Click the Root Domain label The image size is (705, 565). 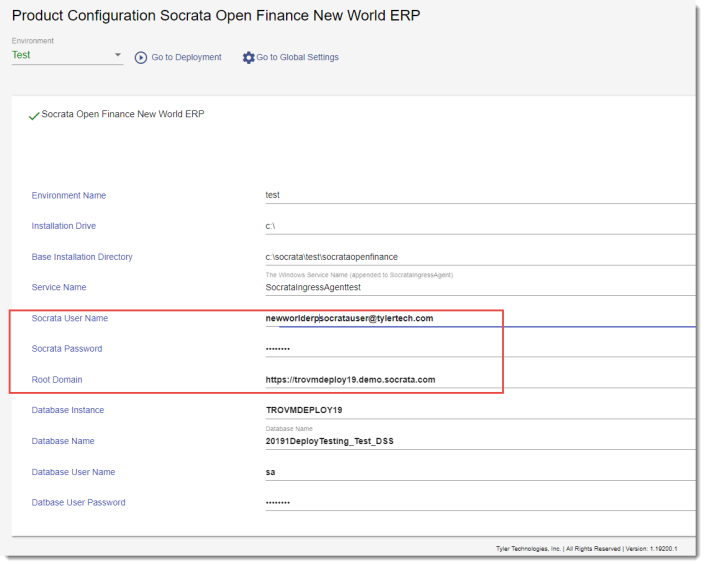point(57,380)
